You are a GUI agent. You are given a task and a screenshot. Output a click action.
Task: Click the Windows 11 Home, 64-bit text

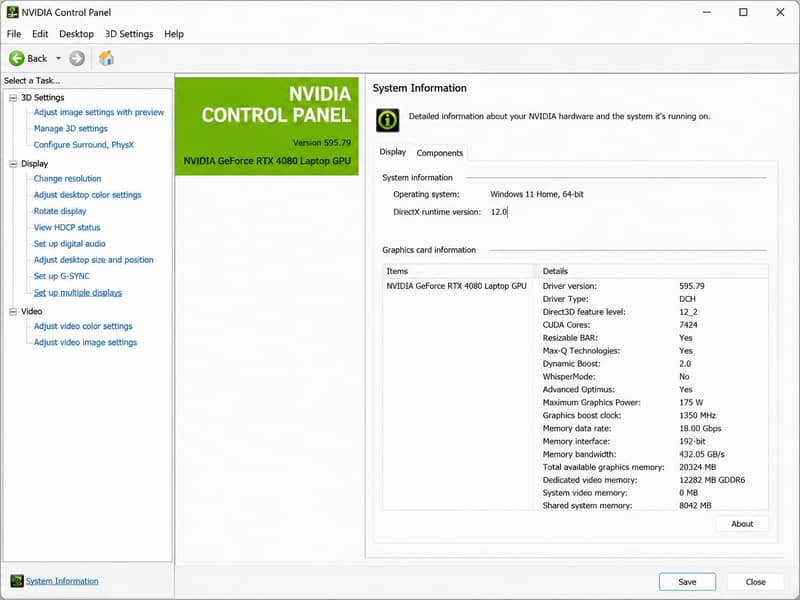tap(537, 194)
